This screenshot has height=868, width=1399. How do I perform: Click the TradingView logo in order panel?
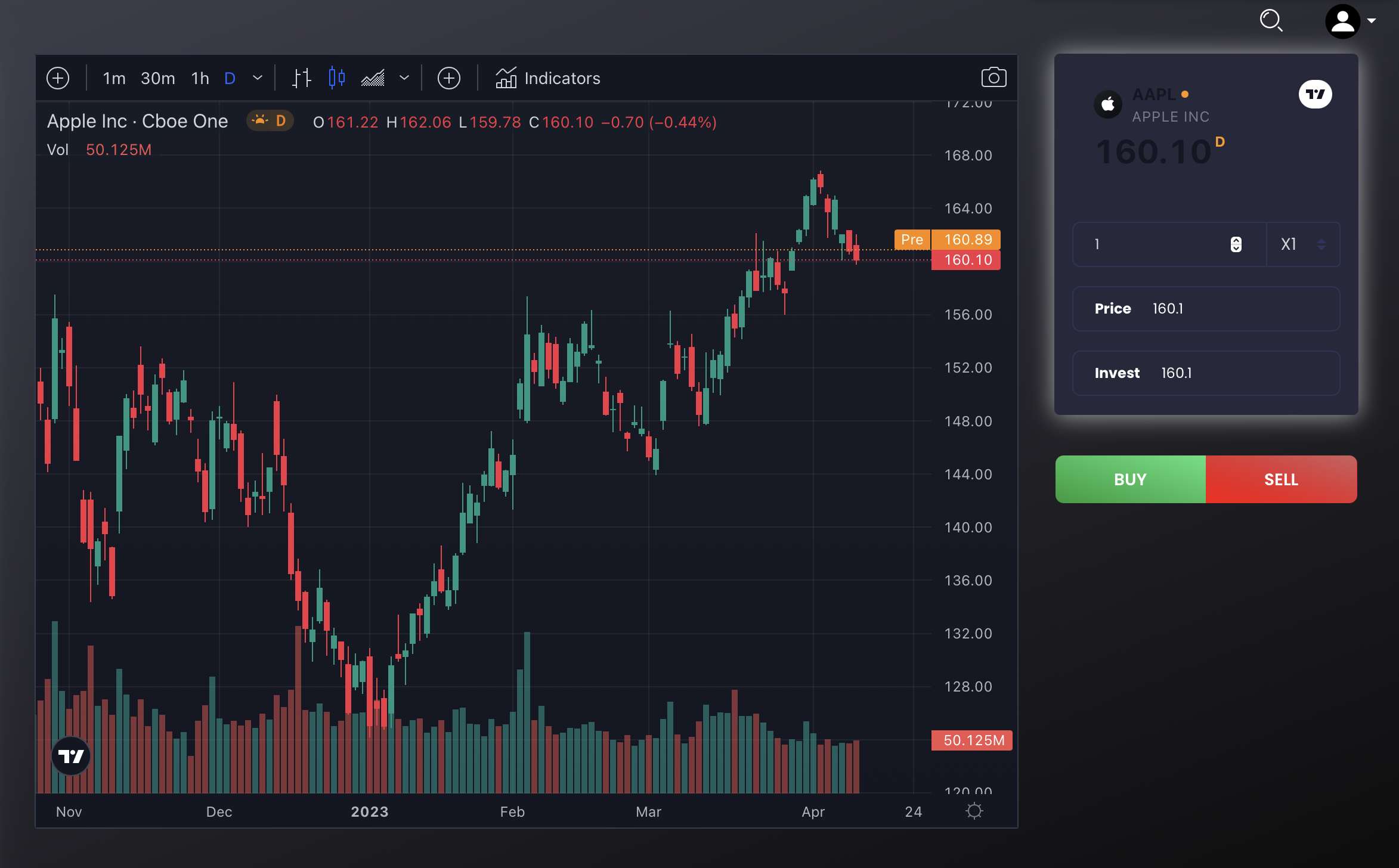click(x=1315, y=94)
